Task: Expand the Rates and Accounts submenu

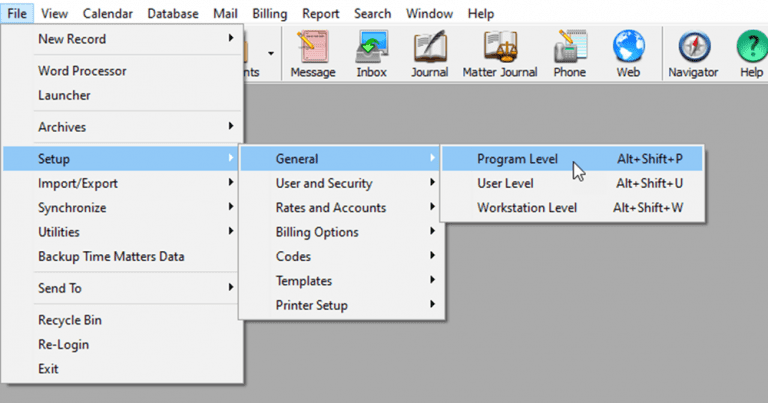Action: click(x=330, y=208)
